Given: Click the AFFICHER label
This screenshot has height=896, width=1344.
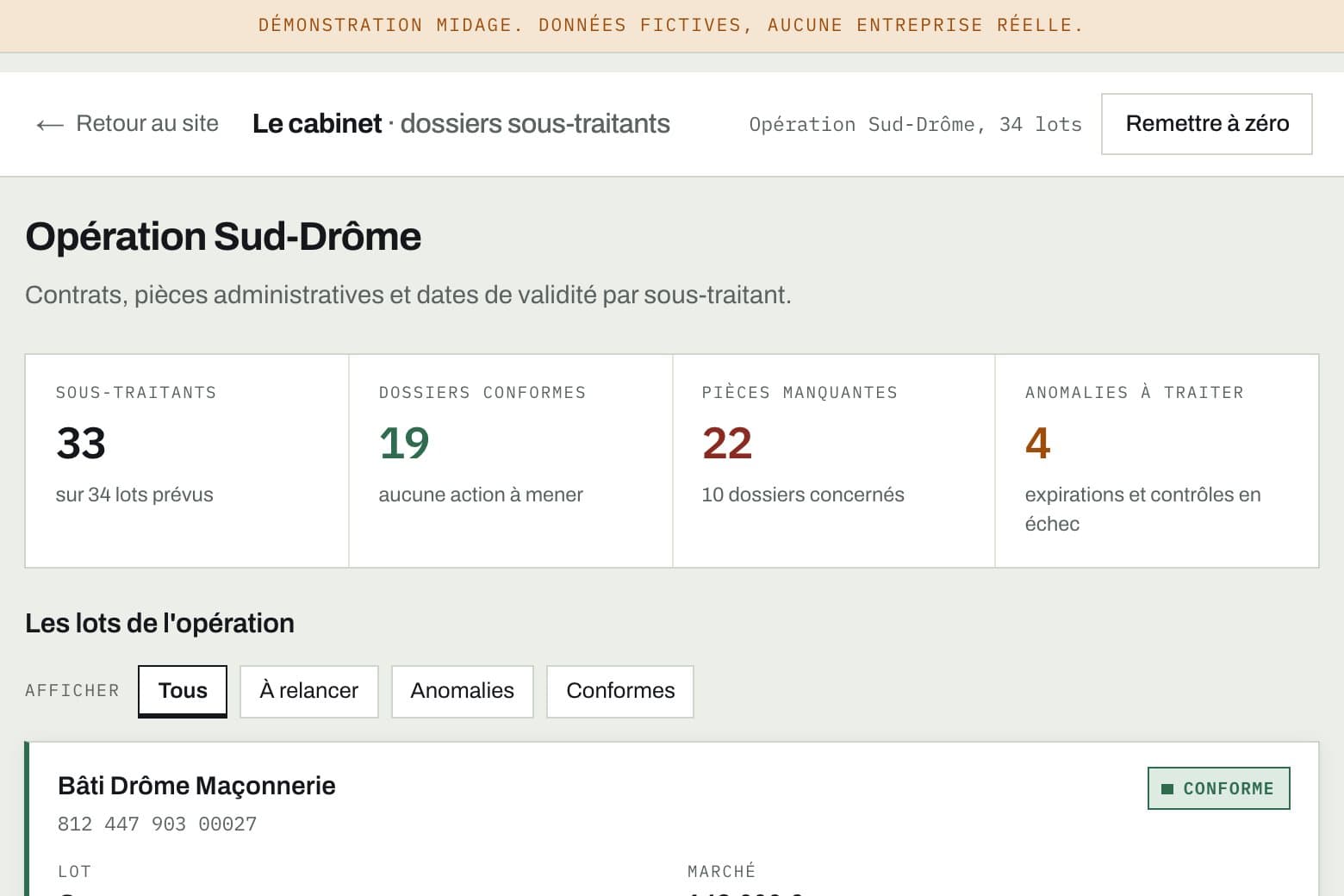Looking at the screenshot, I should pos(72,691).
